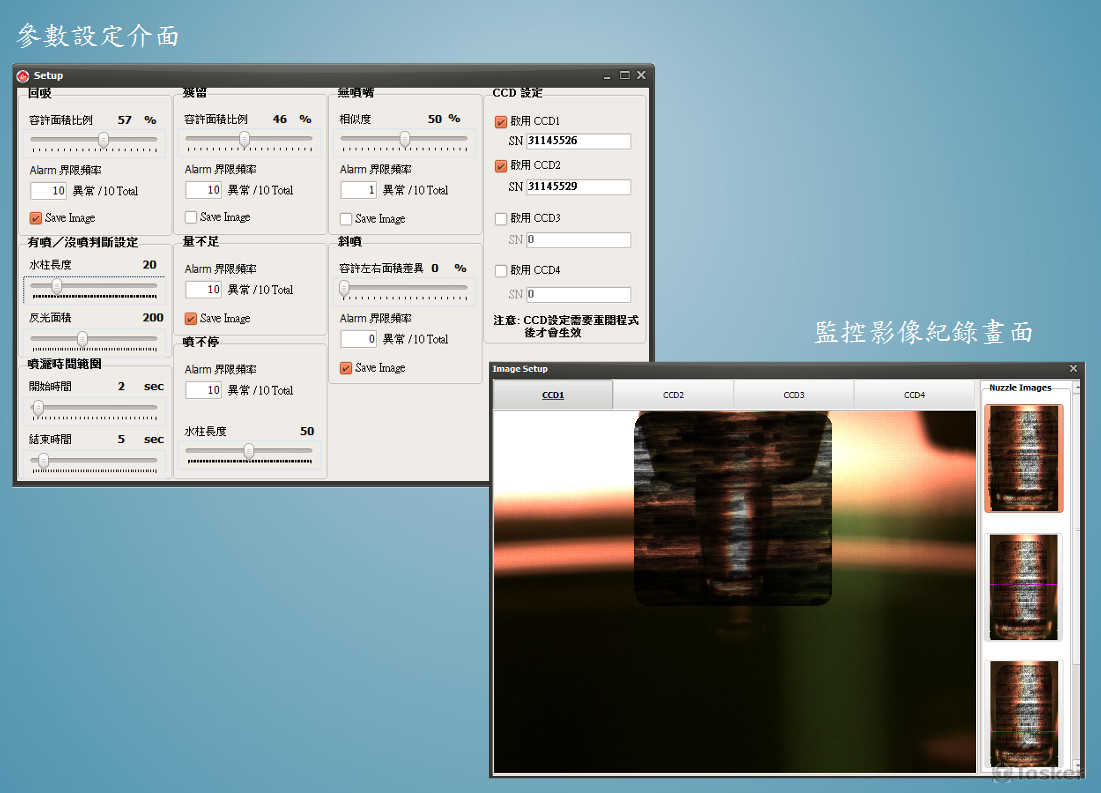Uncheck Save Image in the 斜噴 section

(x=346, y=368)
